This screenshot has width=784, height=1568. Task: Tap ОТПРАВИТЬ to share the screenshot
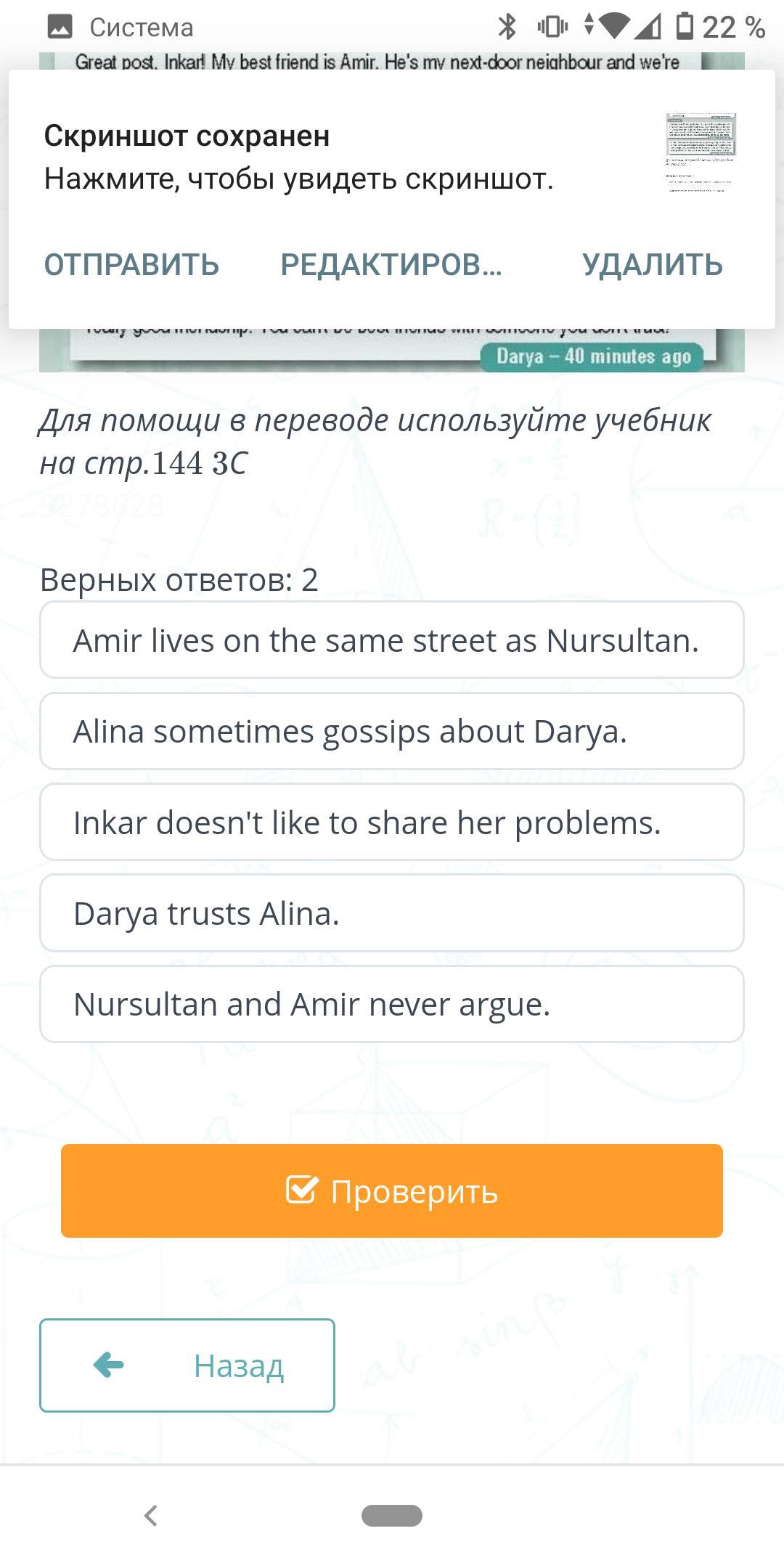[x=131, y=265]
